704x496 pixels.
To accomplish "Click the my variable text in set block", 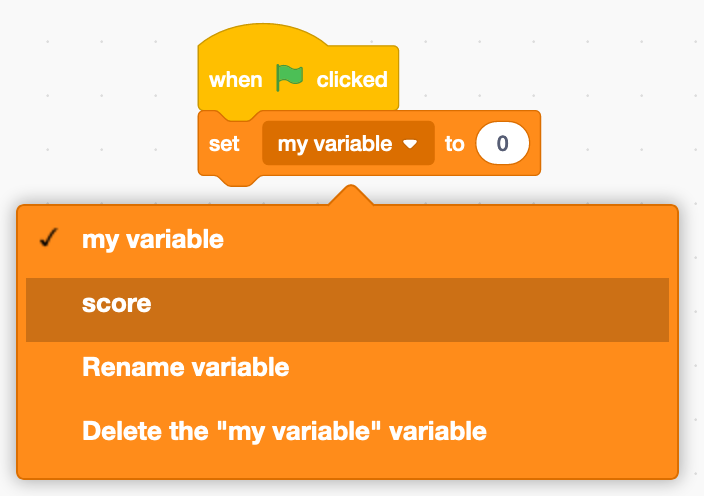I will pyautogui.click(x=335, y=144).
